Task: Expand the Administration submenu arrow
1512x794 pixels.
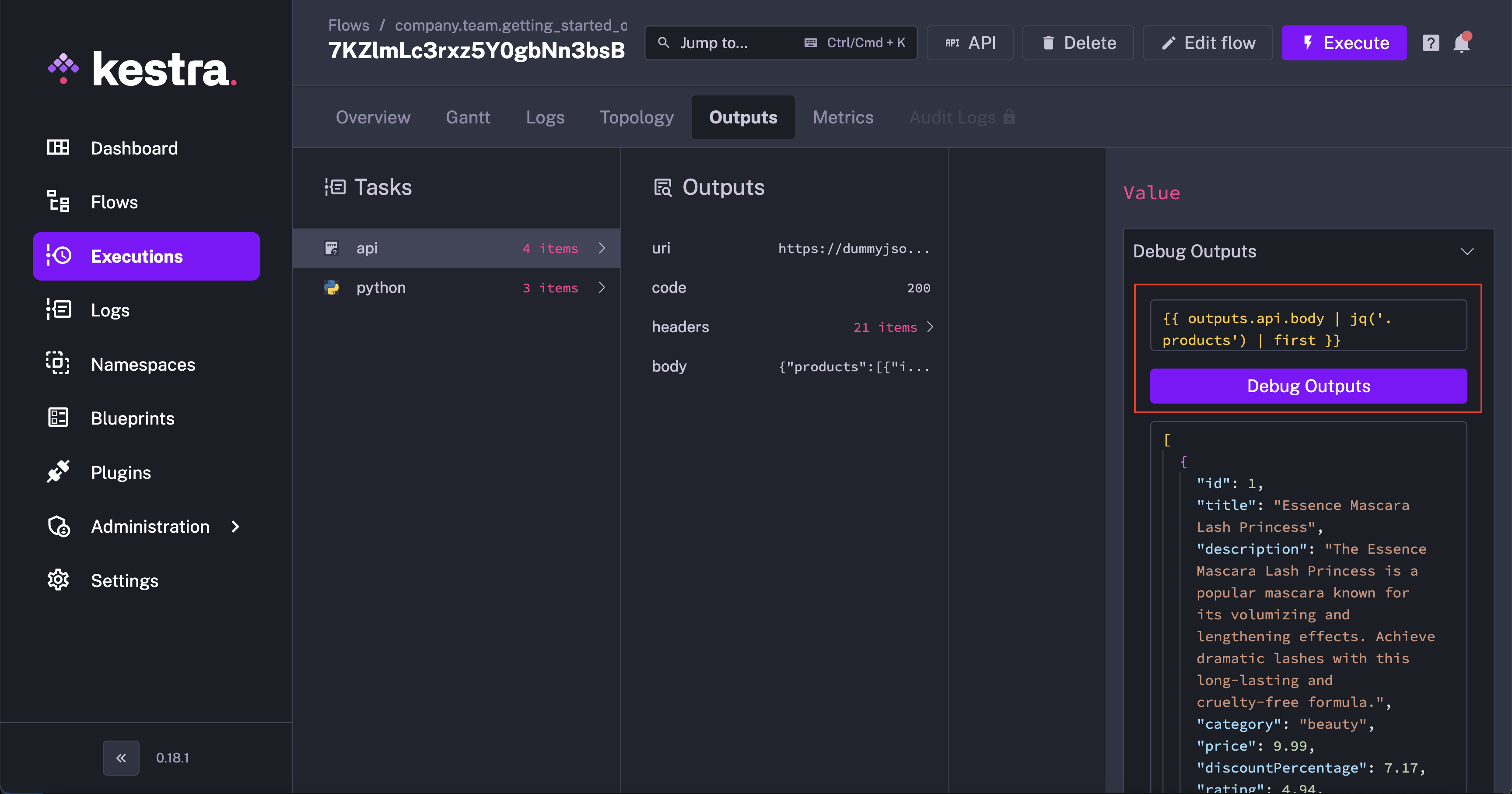Action: [235, 526]
